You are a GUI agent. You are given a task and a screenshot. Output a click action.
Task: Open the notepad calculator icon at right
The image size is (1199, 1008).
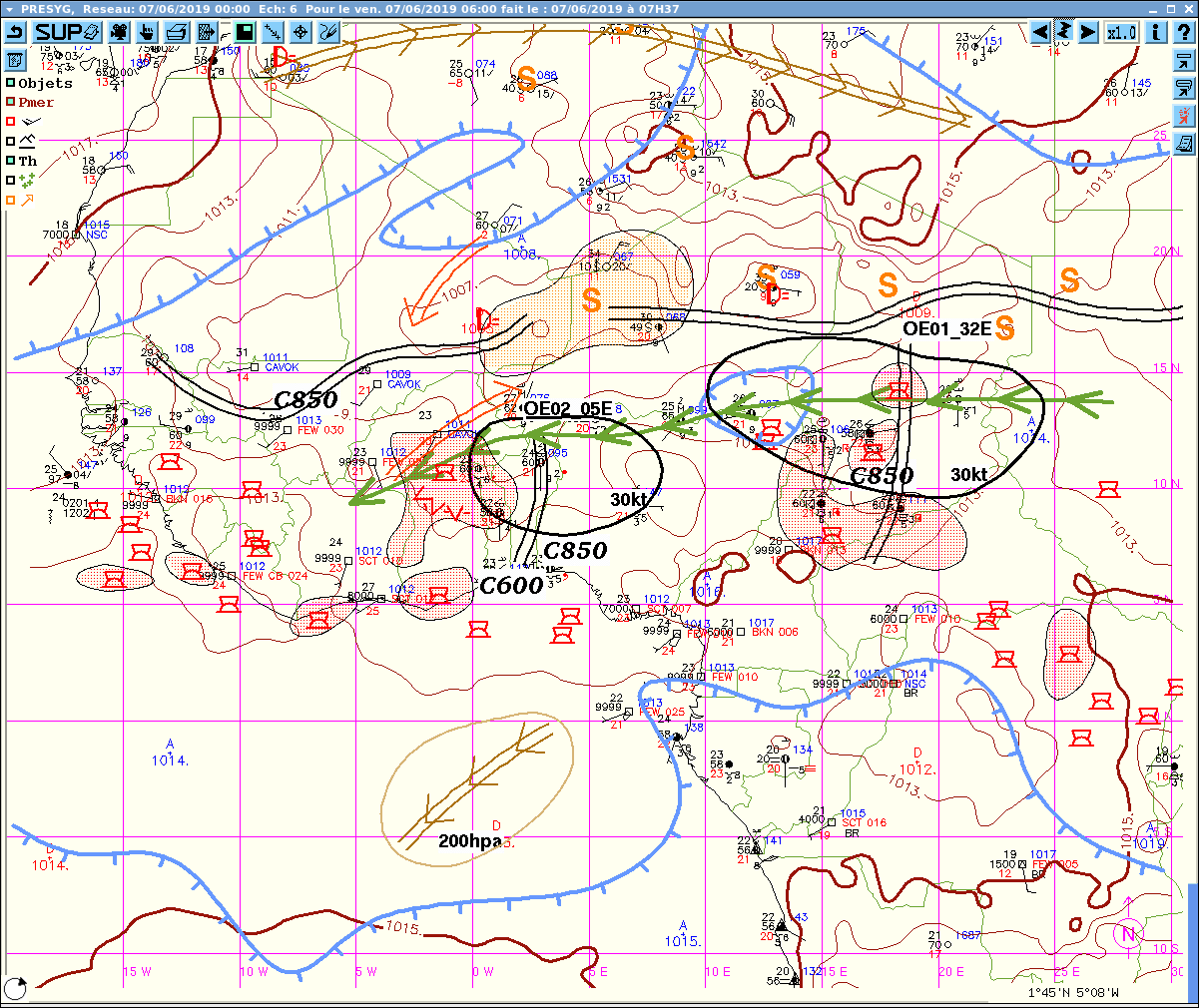[1184, 143]
